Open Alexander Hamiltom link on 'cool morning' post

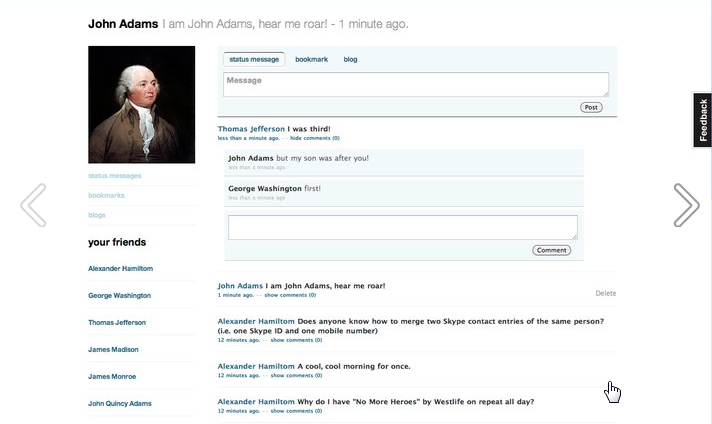click(x=256, y=366)
